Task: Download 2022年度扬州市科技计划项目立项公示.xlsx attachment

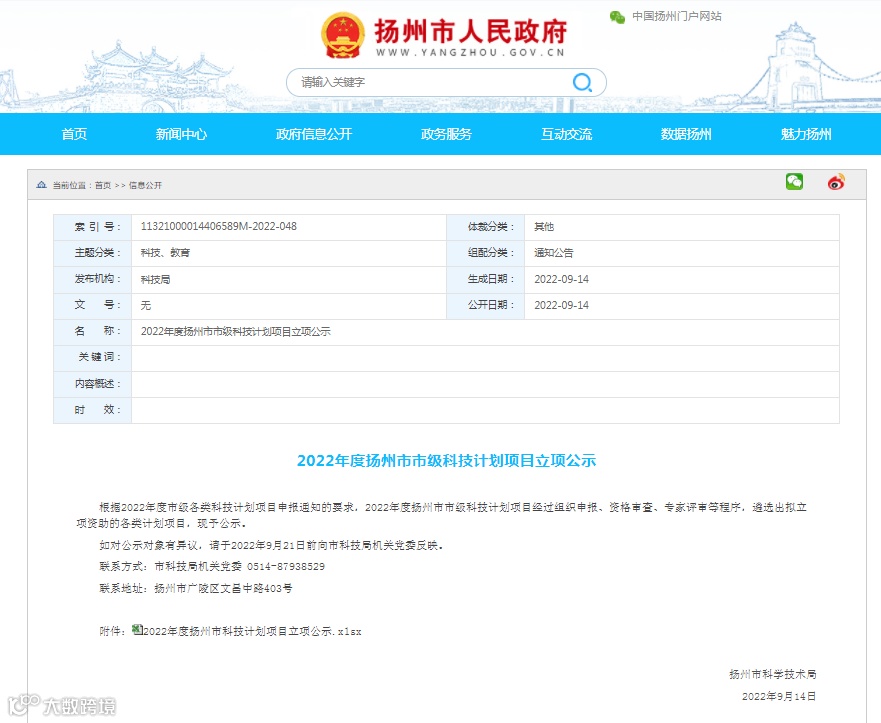Action: [x=252, y=631]
